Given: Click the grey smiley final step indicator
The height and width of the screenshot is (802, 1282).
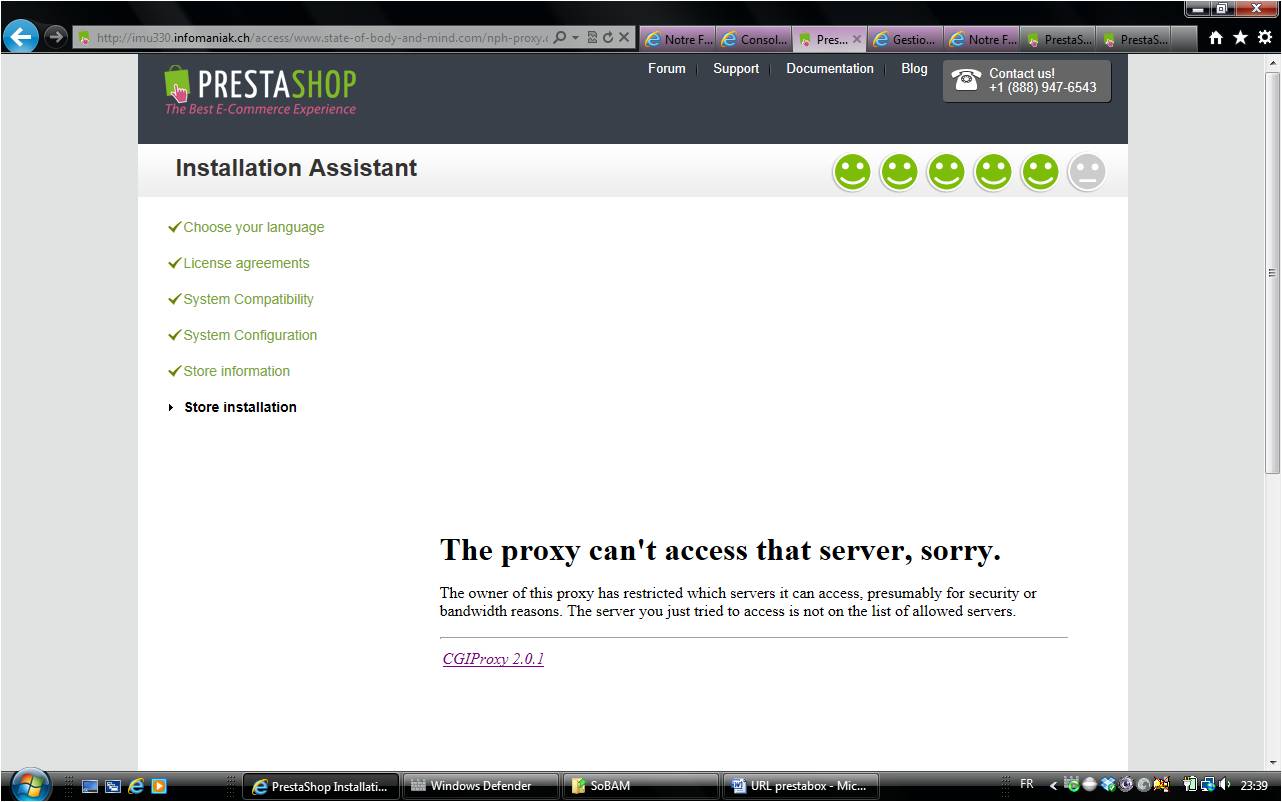Looking at the screenshot, I should click(1087, 172).
